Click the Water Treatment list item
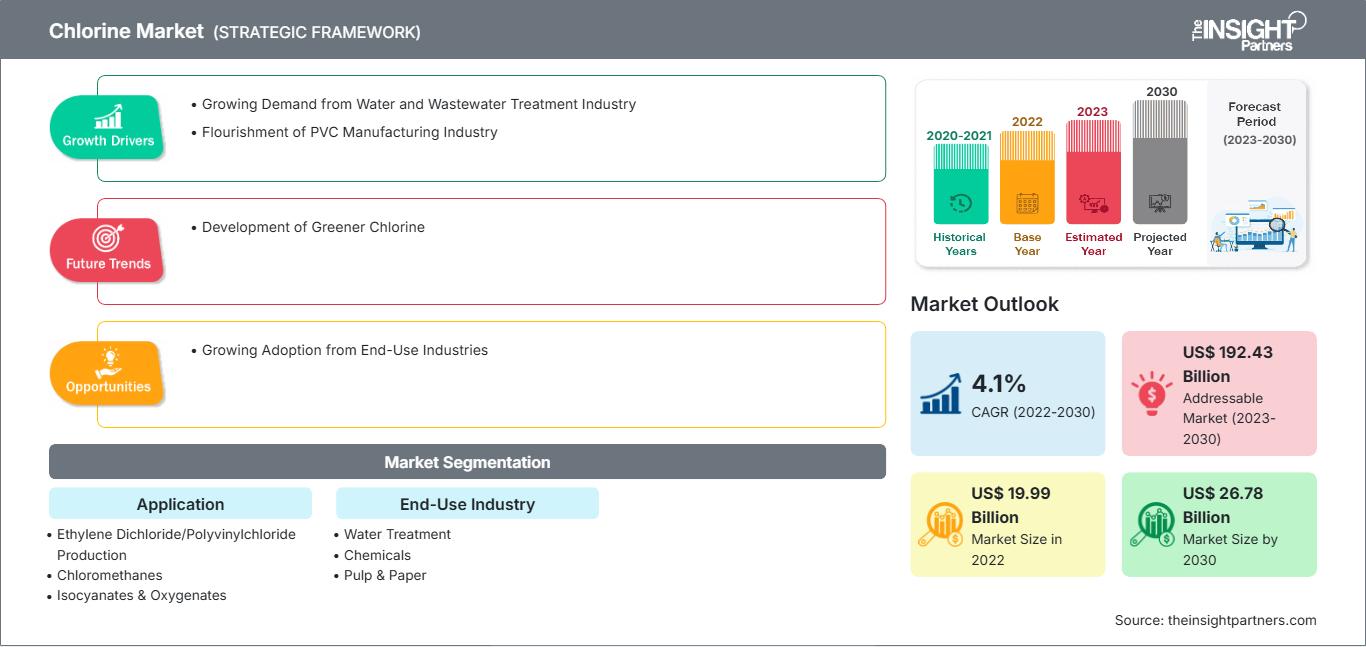The width and height of the screenshot is (1366, 647). click(x=397, y=534)
